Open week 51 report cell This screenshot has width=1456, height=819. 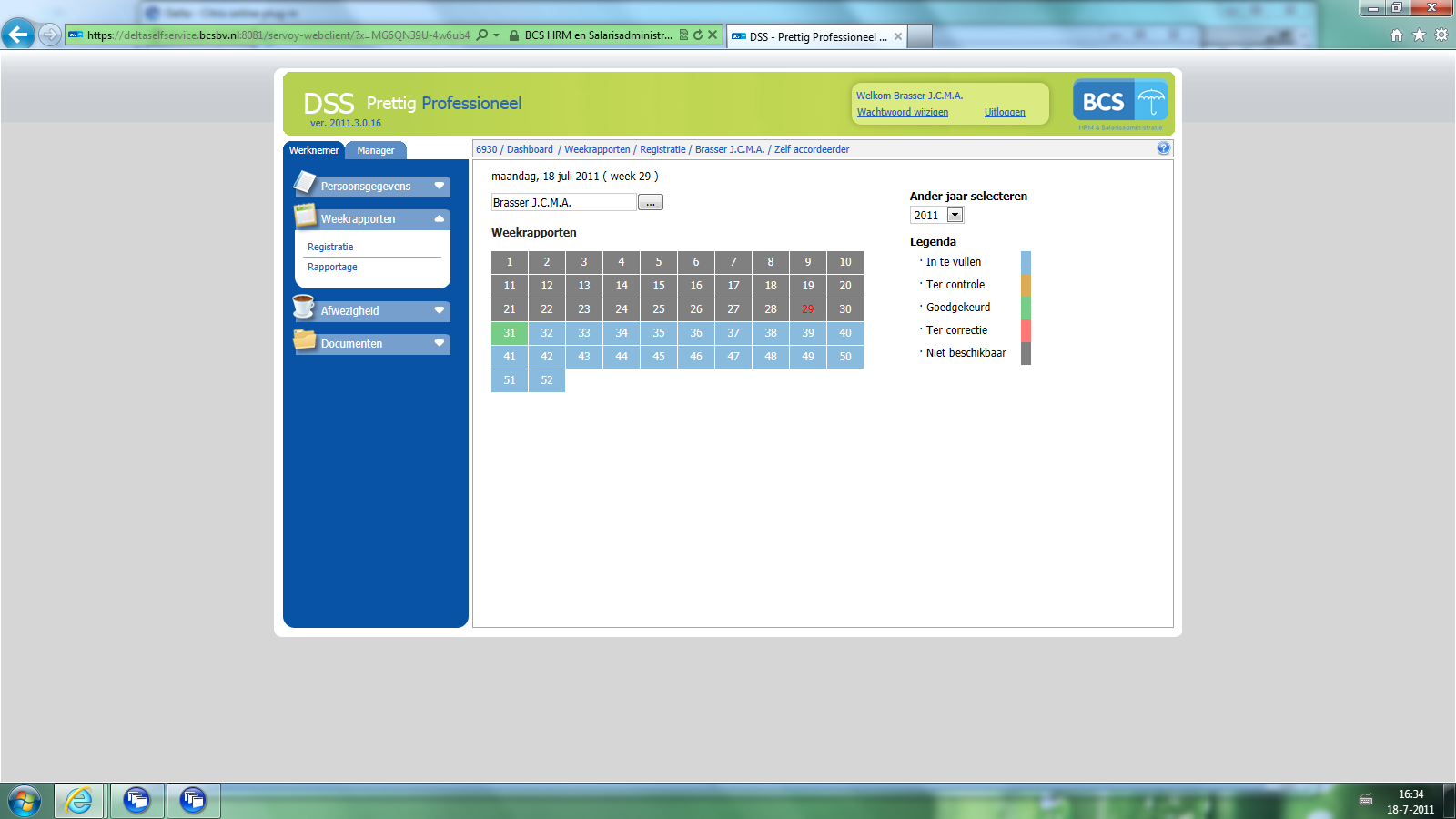click(510, 380)
